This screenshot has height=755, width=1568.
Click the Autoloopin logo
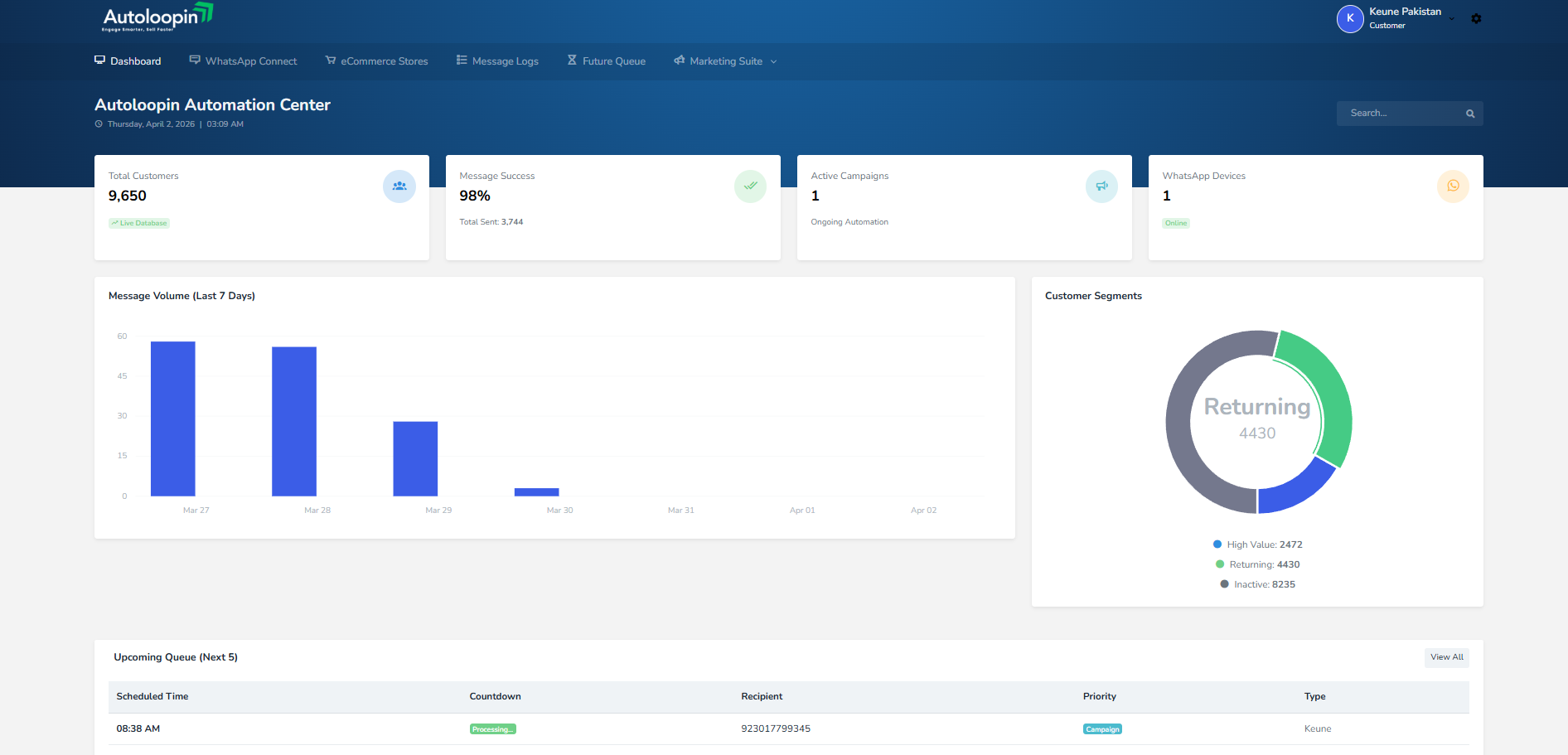(x=157, y=17)
